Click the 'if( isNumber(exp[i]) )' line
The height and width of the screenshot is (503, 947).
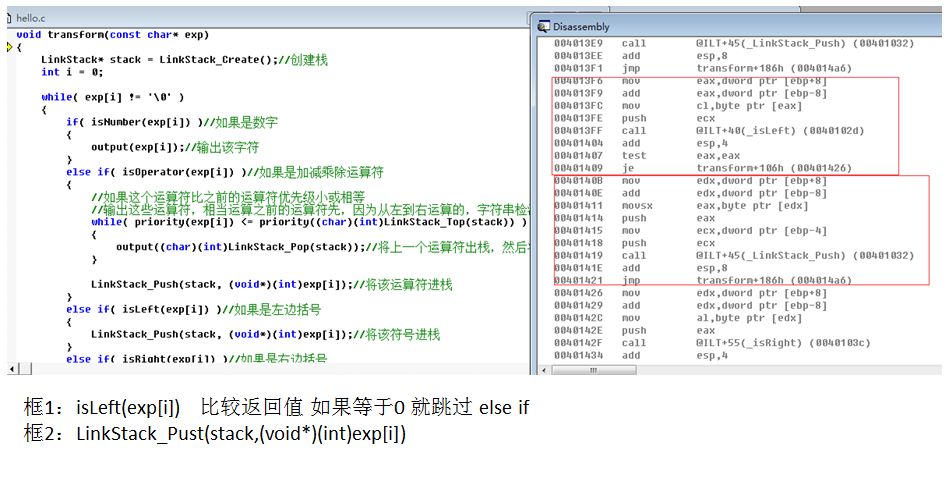pos(172,122)
